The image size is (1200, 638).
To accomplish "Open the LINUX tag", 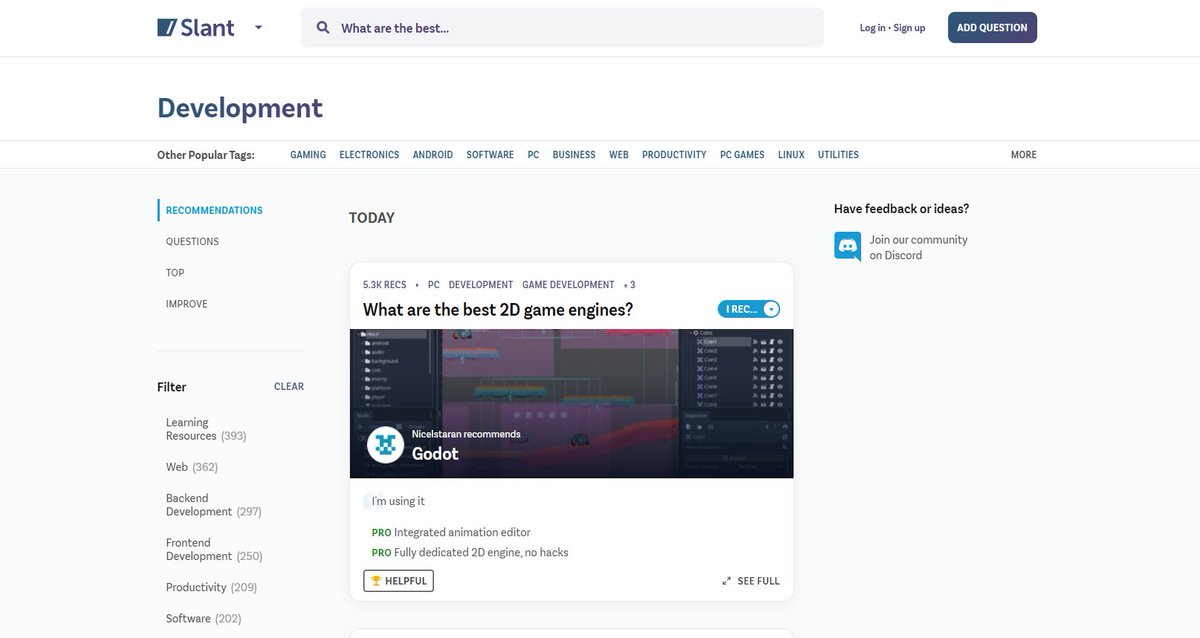I will [791, 155].
